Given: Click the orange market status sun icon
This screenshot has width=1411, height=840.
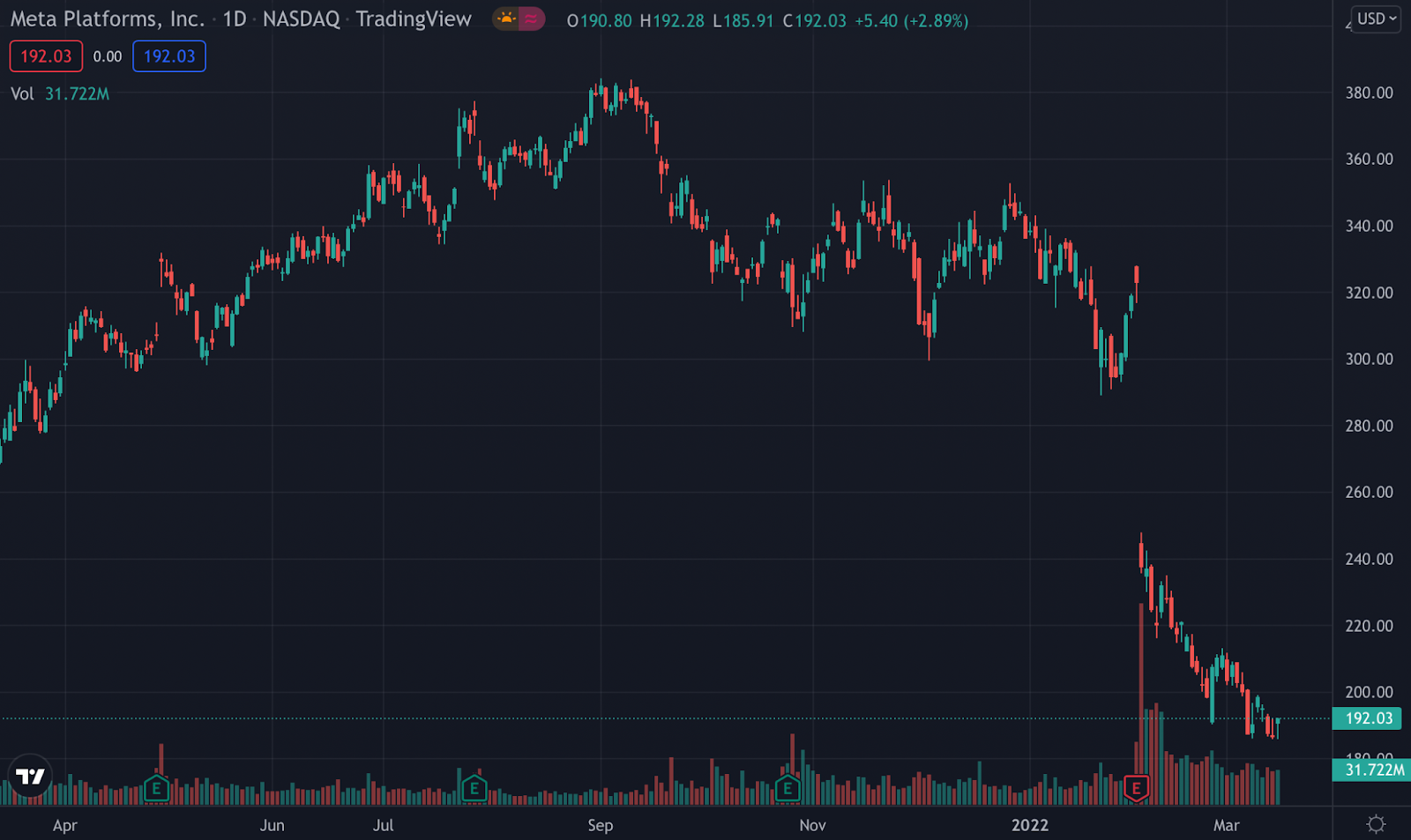Looking at the screenshot, I should (x=506, y=19).
